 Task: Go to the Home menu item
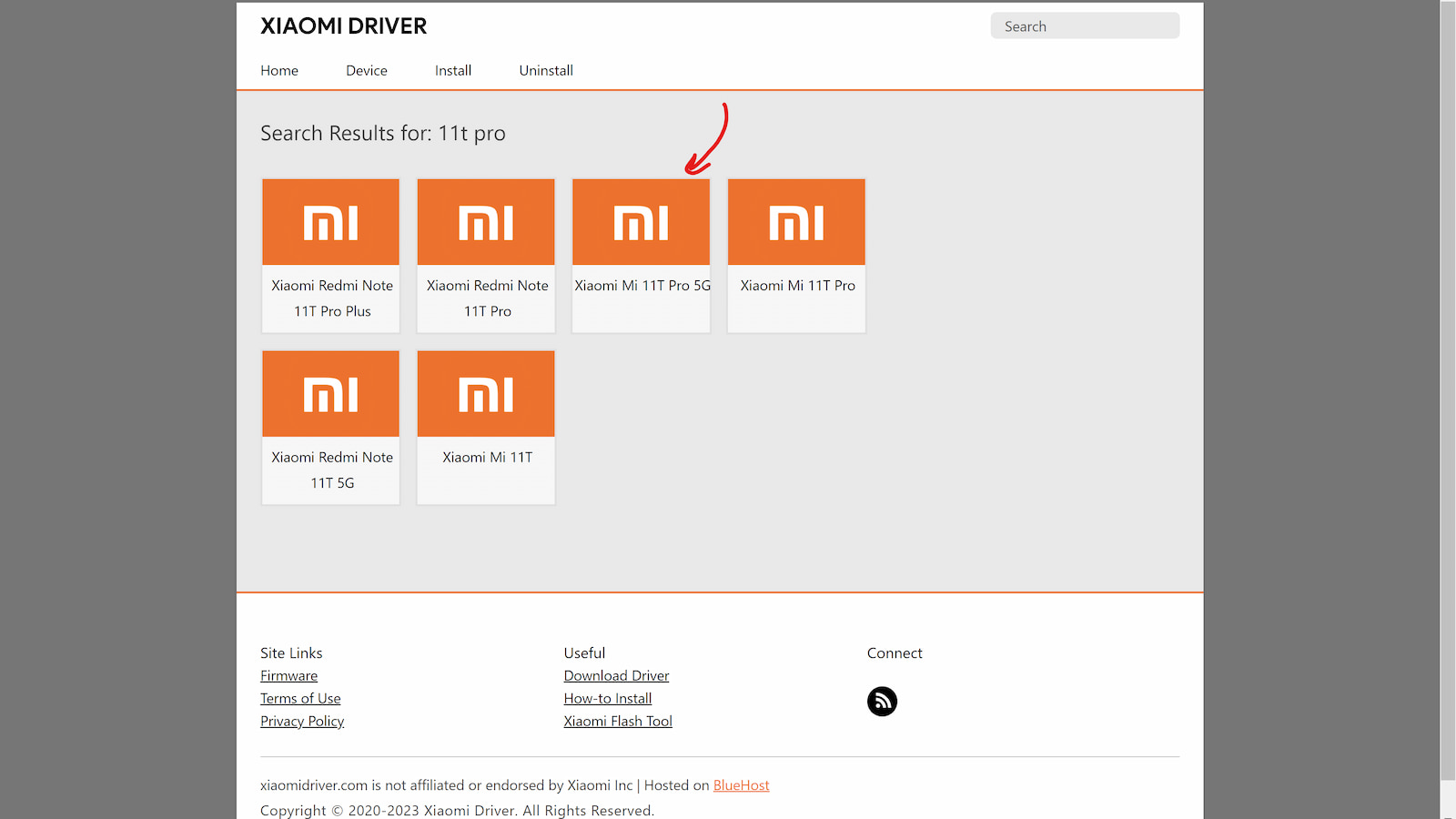279,71
